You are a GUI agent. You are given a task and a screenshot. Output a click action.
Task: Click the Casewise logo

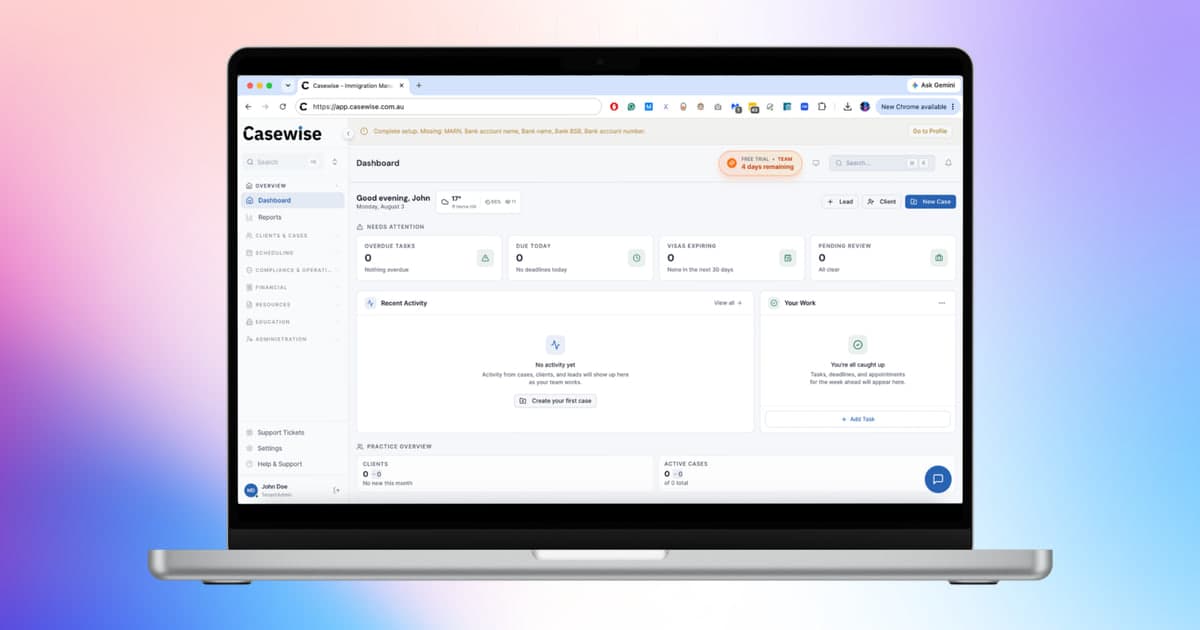point(282,133)
